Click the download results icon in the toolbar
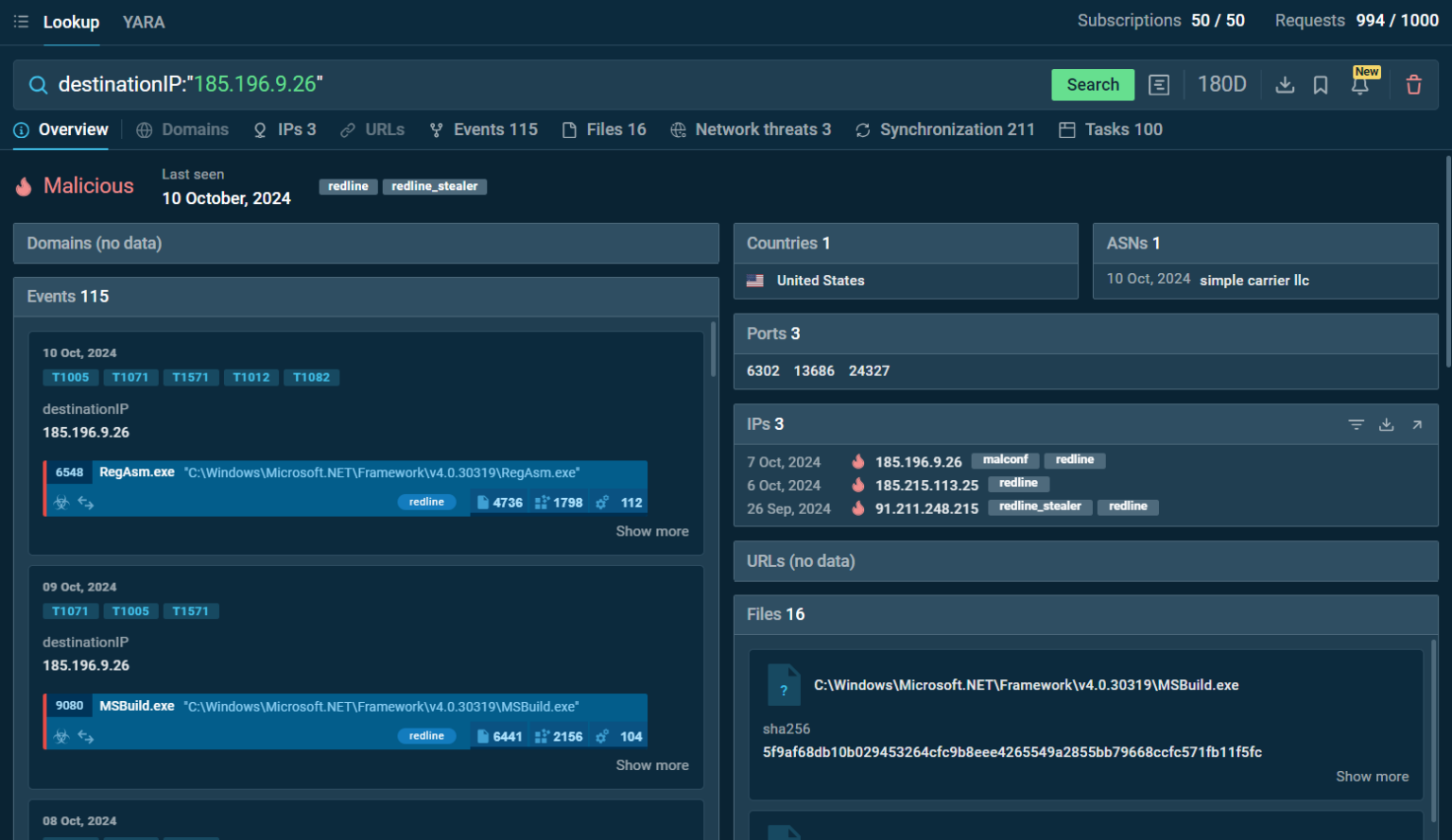 pos(1285,84)
